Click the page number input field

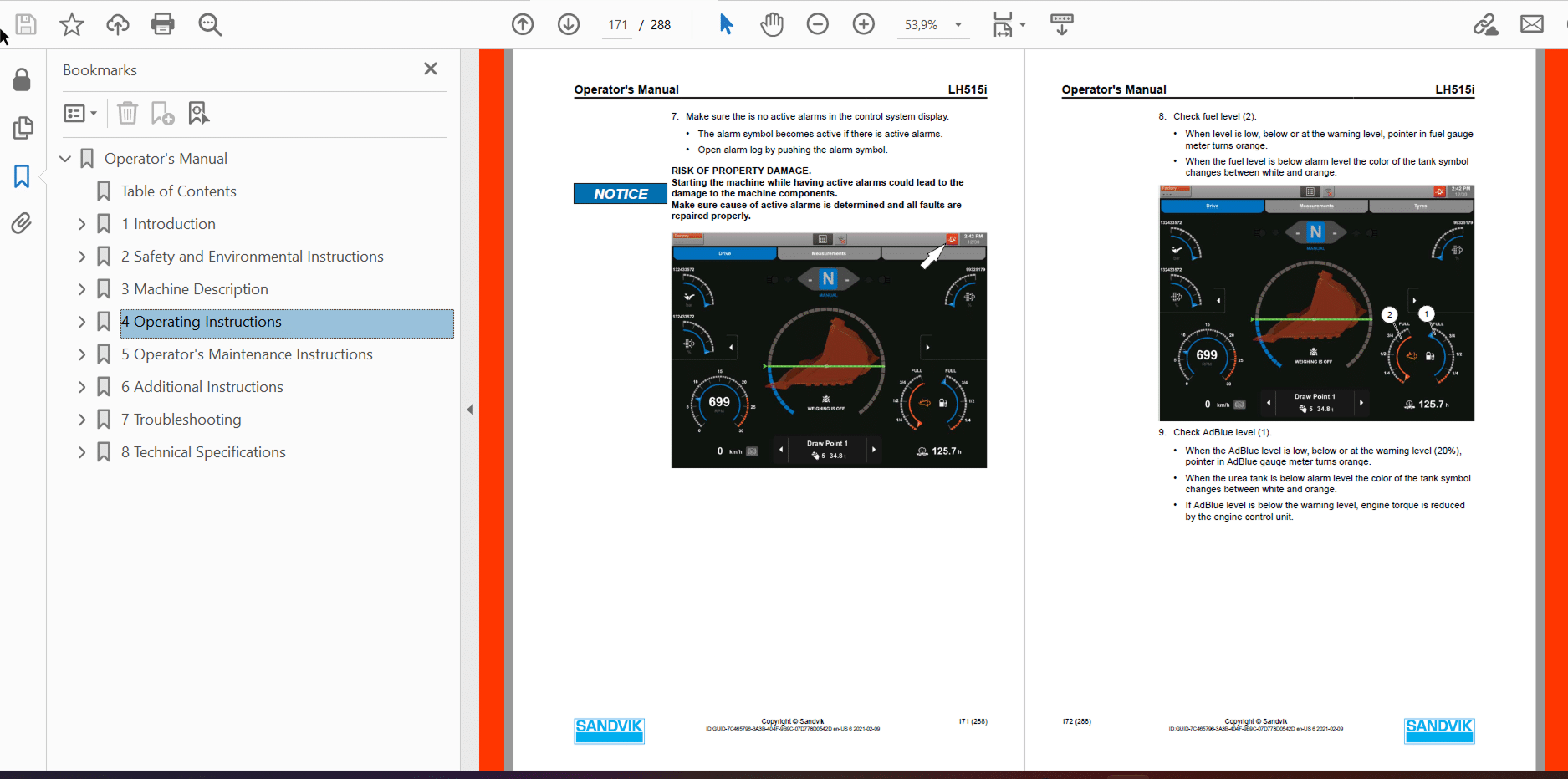(x=618, y=25)
